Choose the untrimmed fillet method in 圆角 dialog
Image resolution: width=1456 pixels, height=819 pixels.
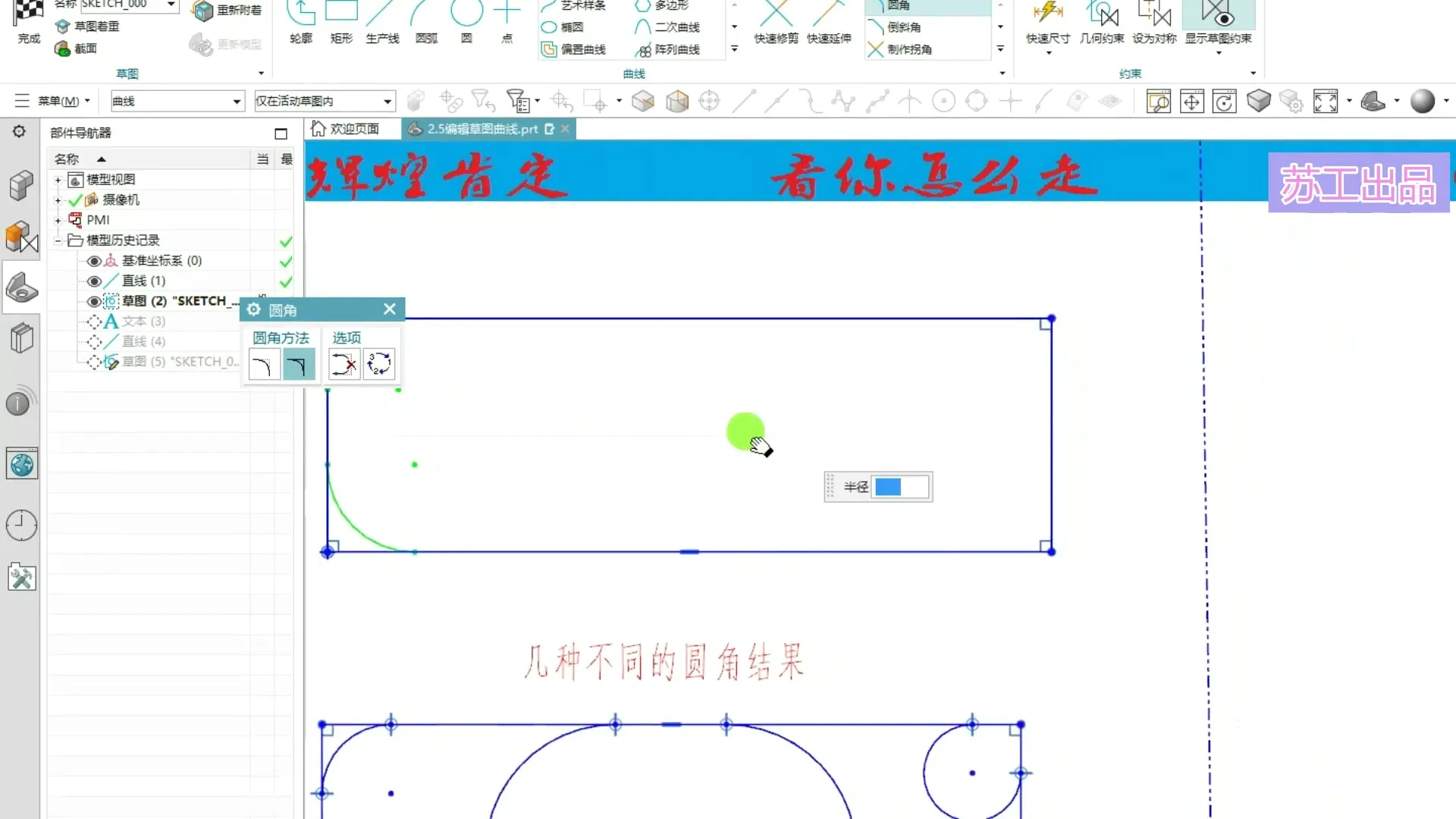[x=299, y=364]
